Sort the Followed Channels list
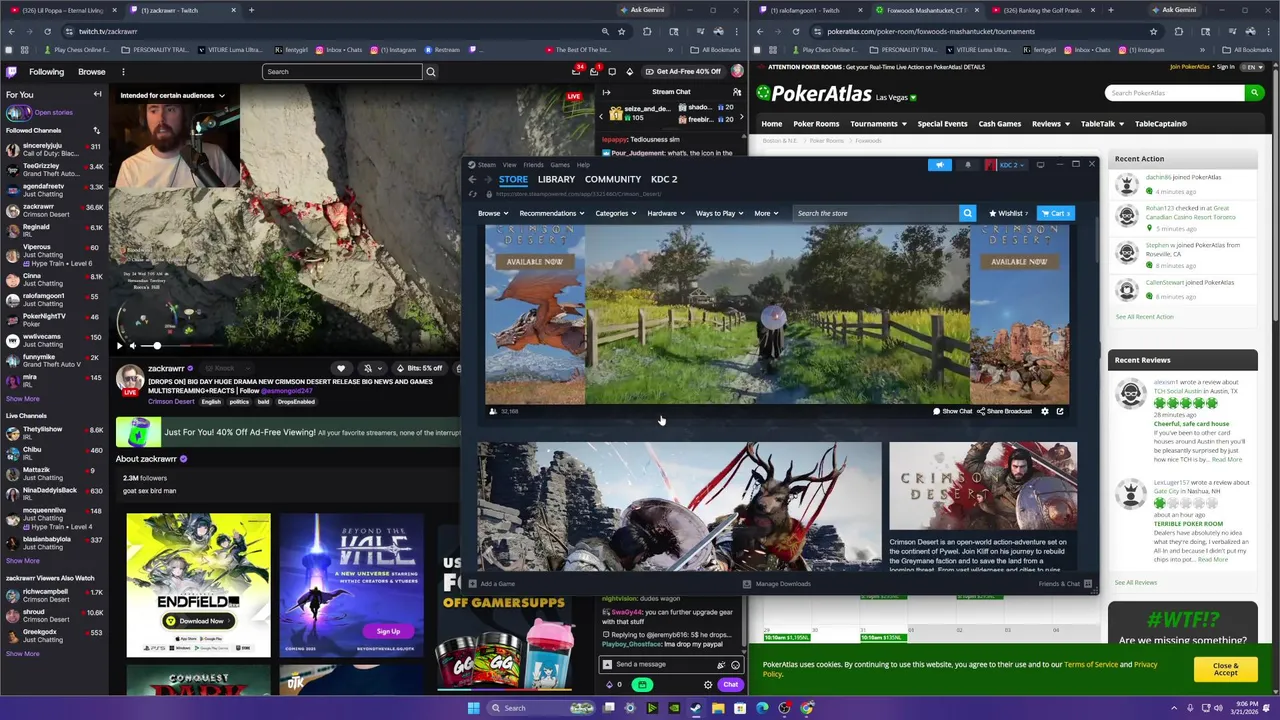This screenshot has width=1280, height=720. pos(96,130)
